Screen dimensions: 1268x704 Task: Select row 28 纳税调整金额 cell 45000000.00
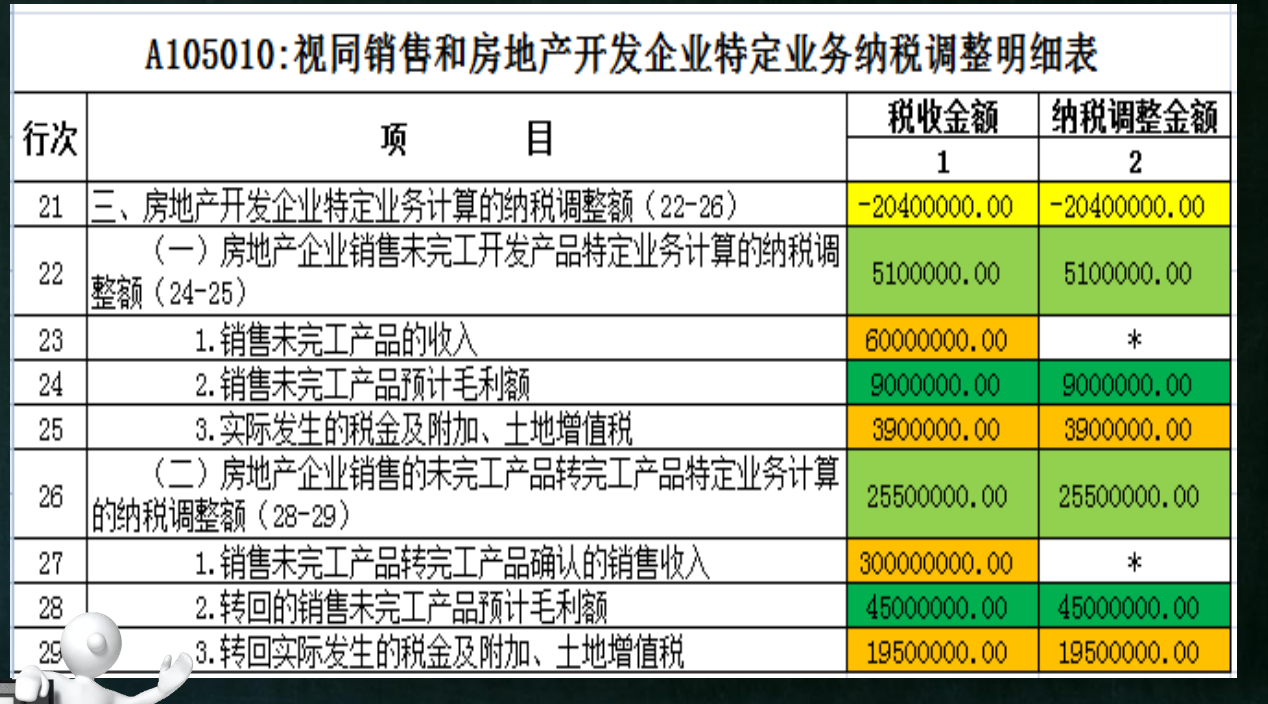[x=1134, y=607]
